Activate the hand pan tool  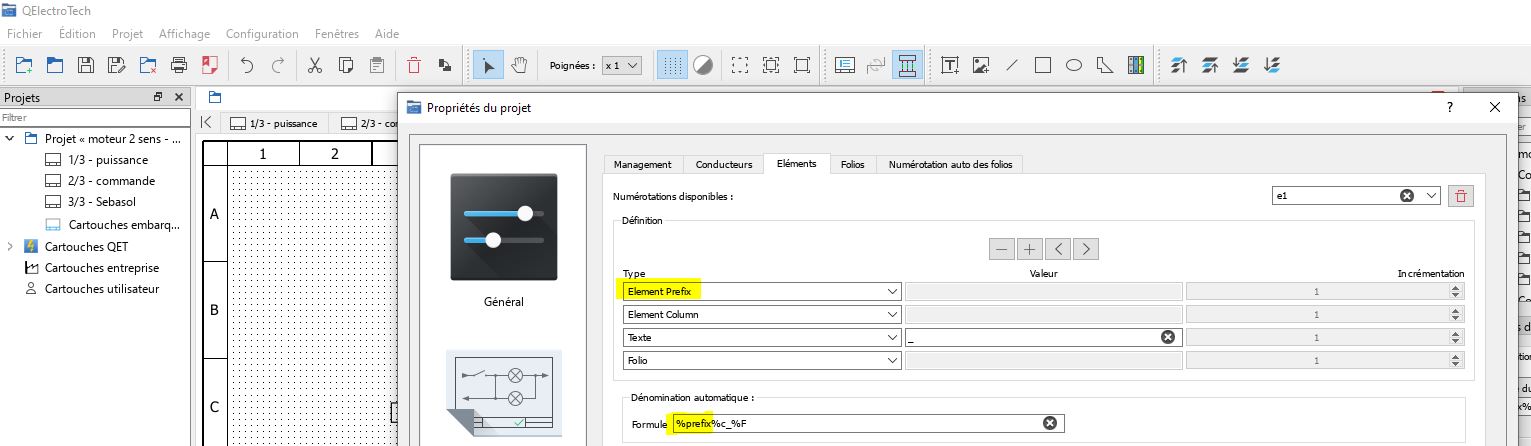519,66
